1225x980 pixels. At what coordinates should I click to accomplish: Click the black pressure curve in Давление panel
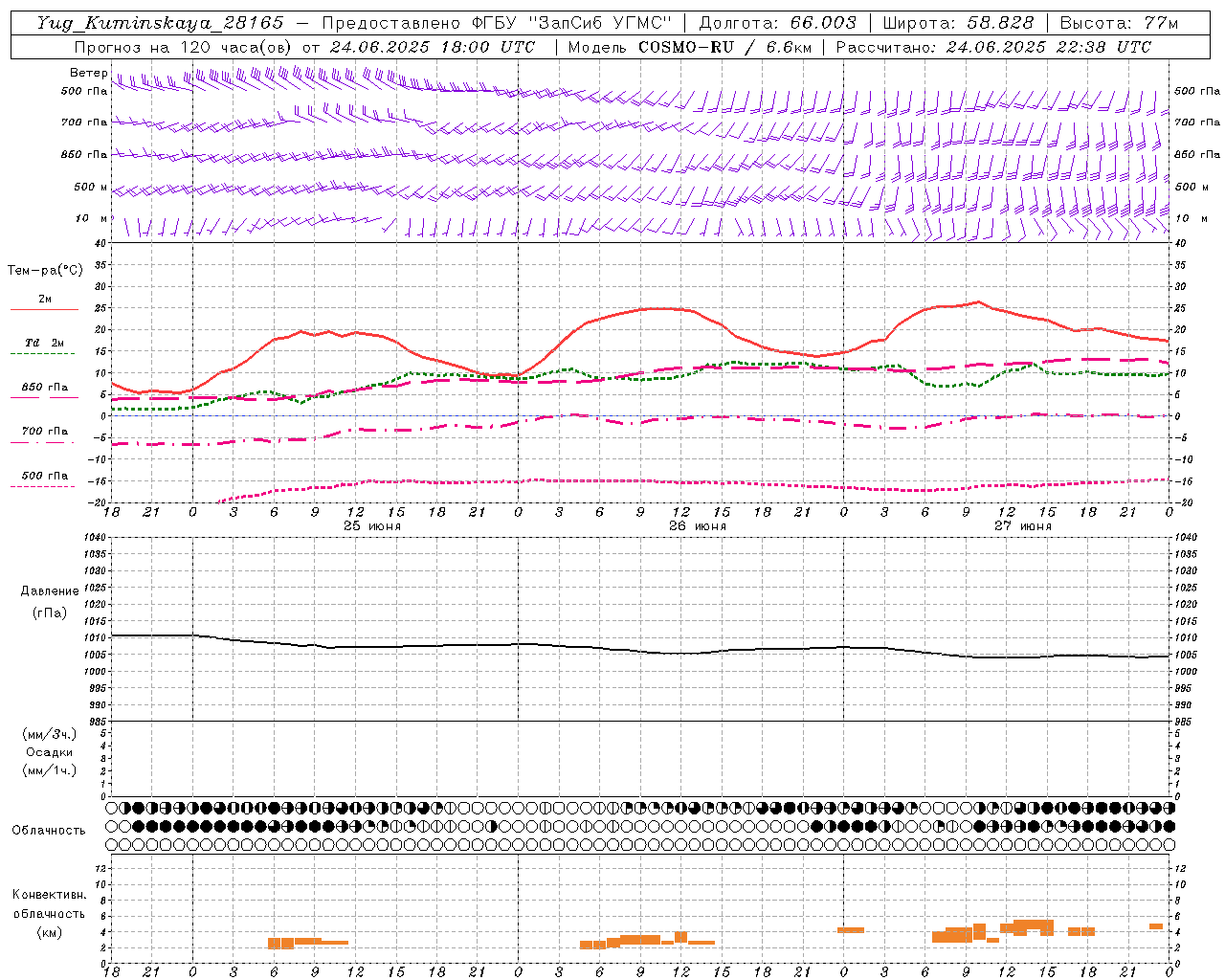pos(640,651)
